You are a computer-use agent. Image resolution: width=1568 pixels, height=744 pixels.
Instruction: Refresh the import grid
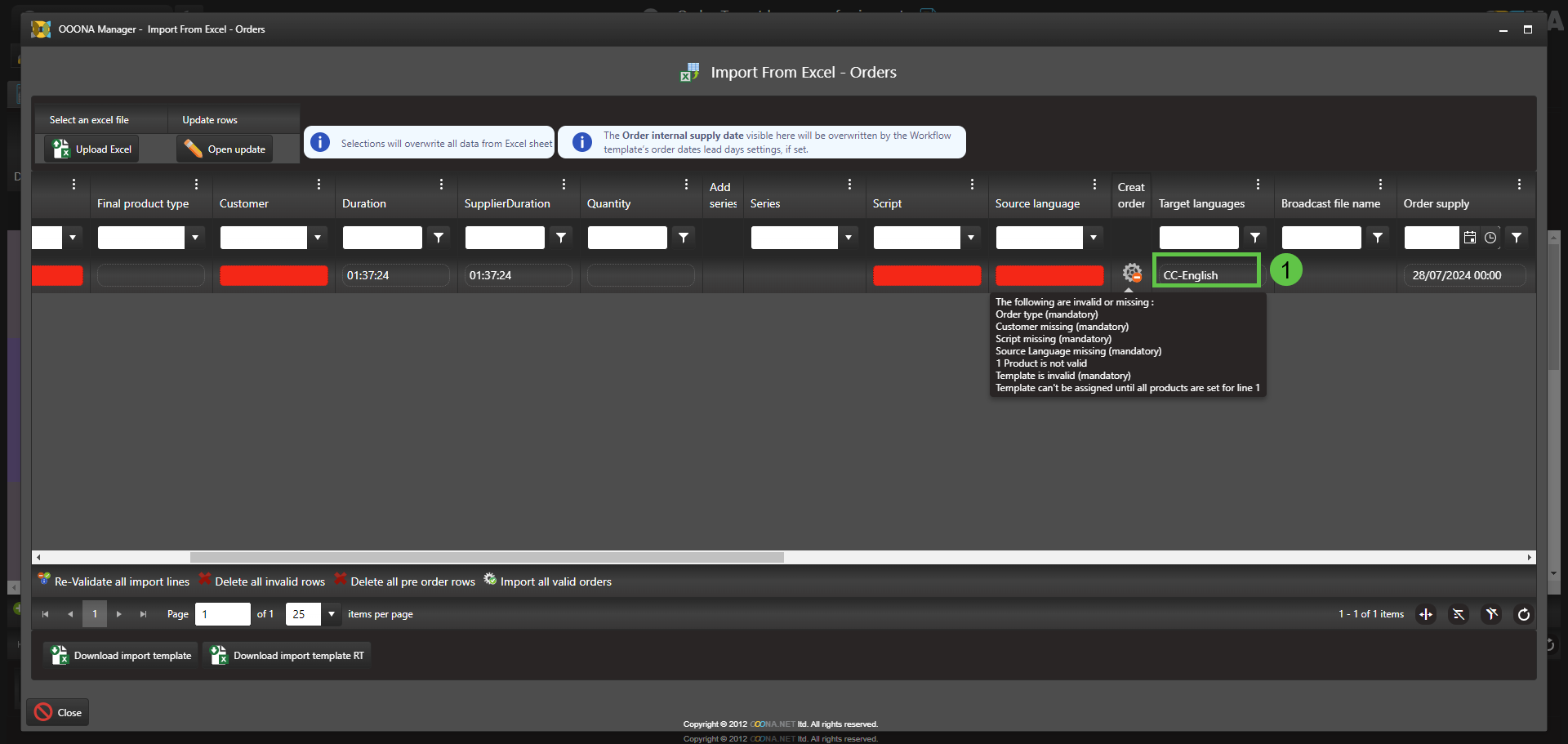coord(1524,614)
